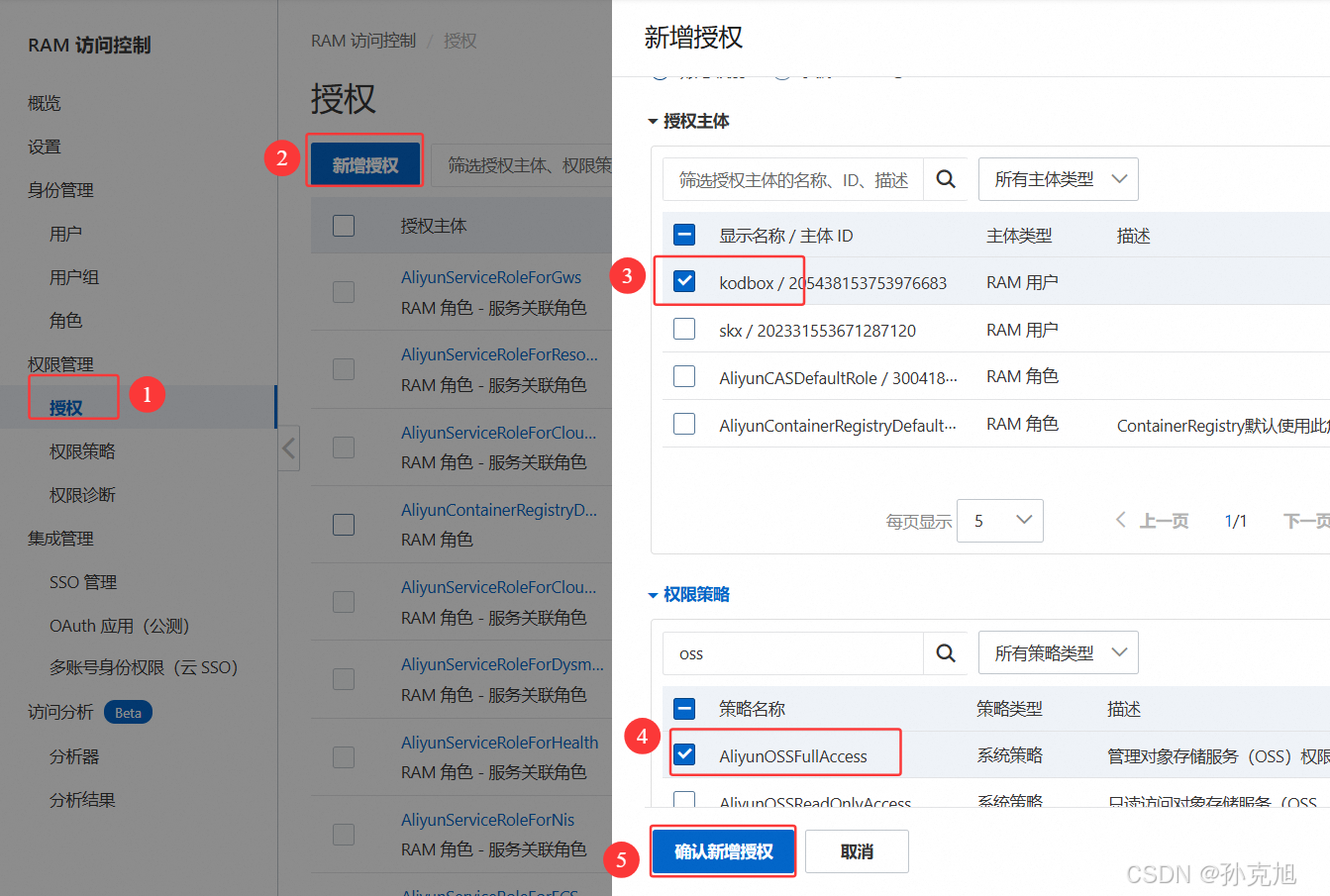The image size is (1330, 896).
Task: Click the search icon for 授权主体 filter
Action: tap(946, 179)
